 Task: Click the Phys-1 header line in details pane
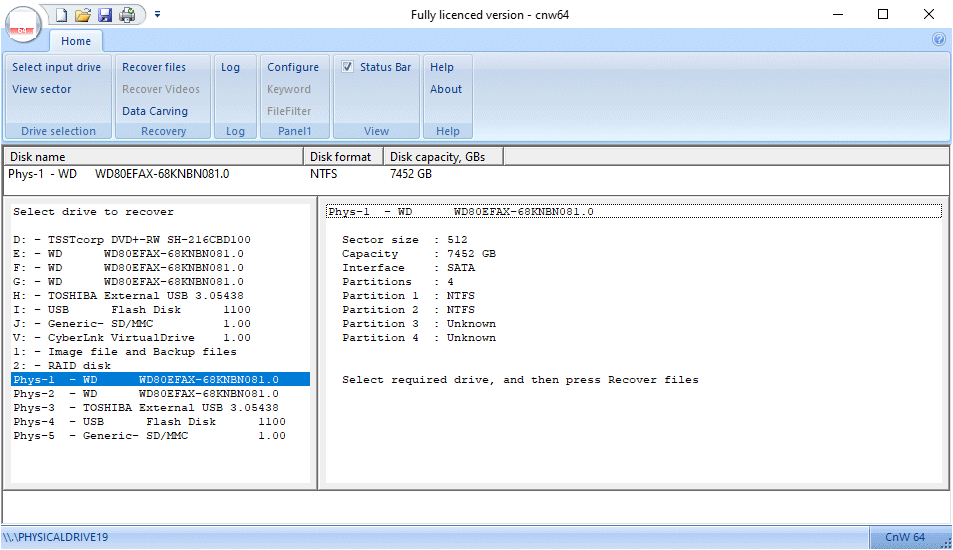click(x=634, y=211)
